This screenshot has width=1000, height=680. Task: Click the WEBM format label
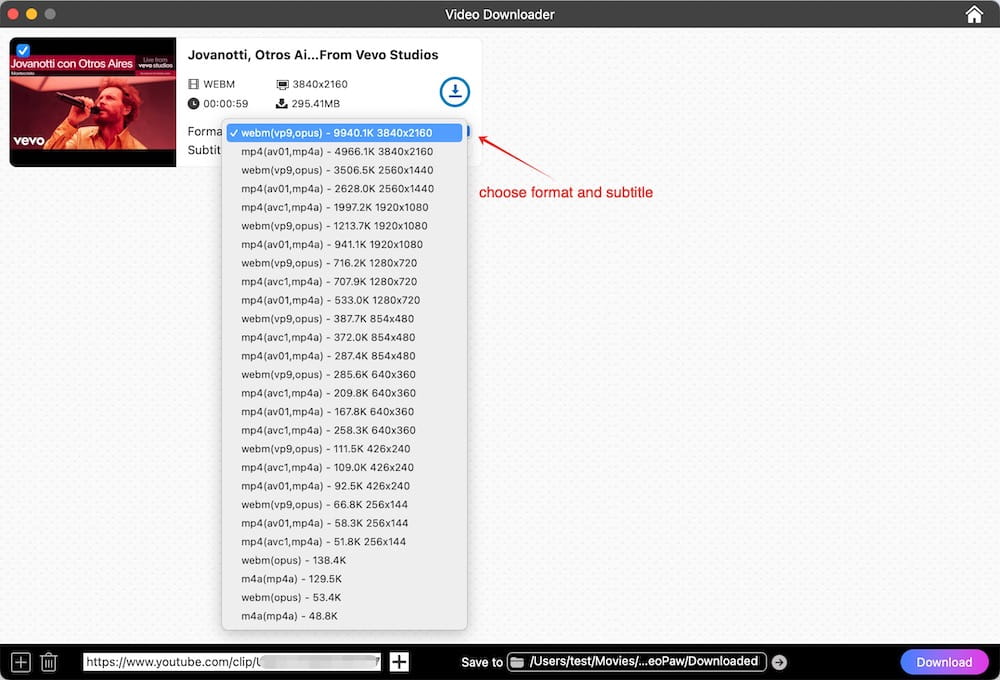219,84
